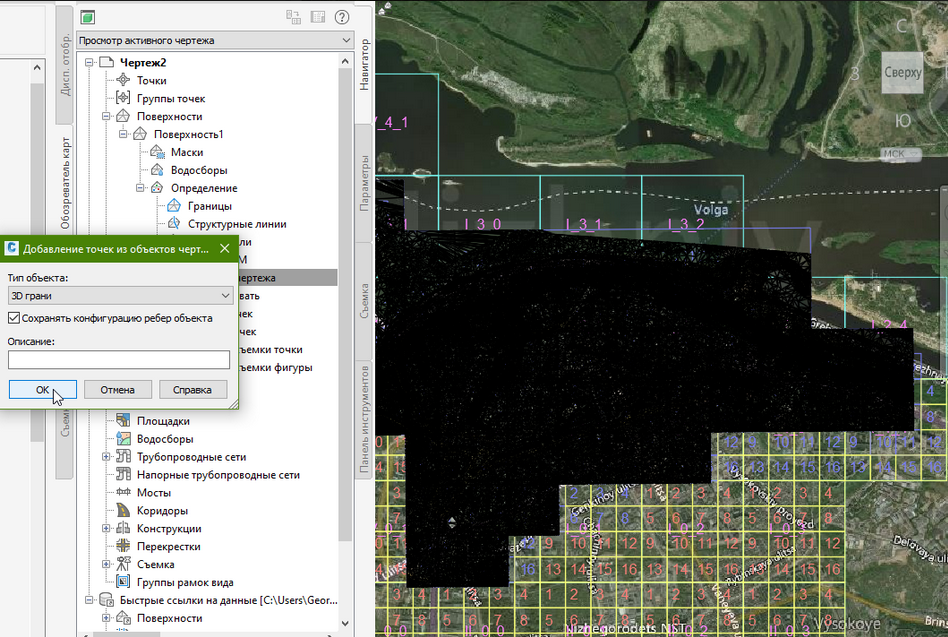Open help via the question mark icon

click(x=342, y=17)
